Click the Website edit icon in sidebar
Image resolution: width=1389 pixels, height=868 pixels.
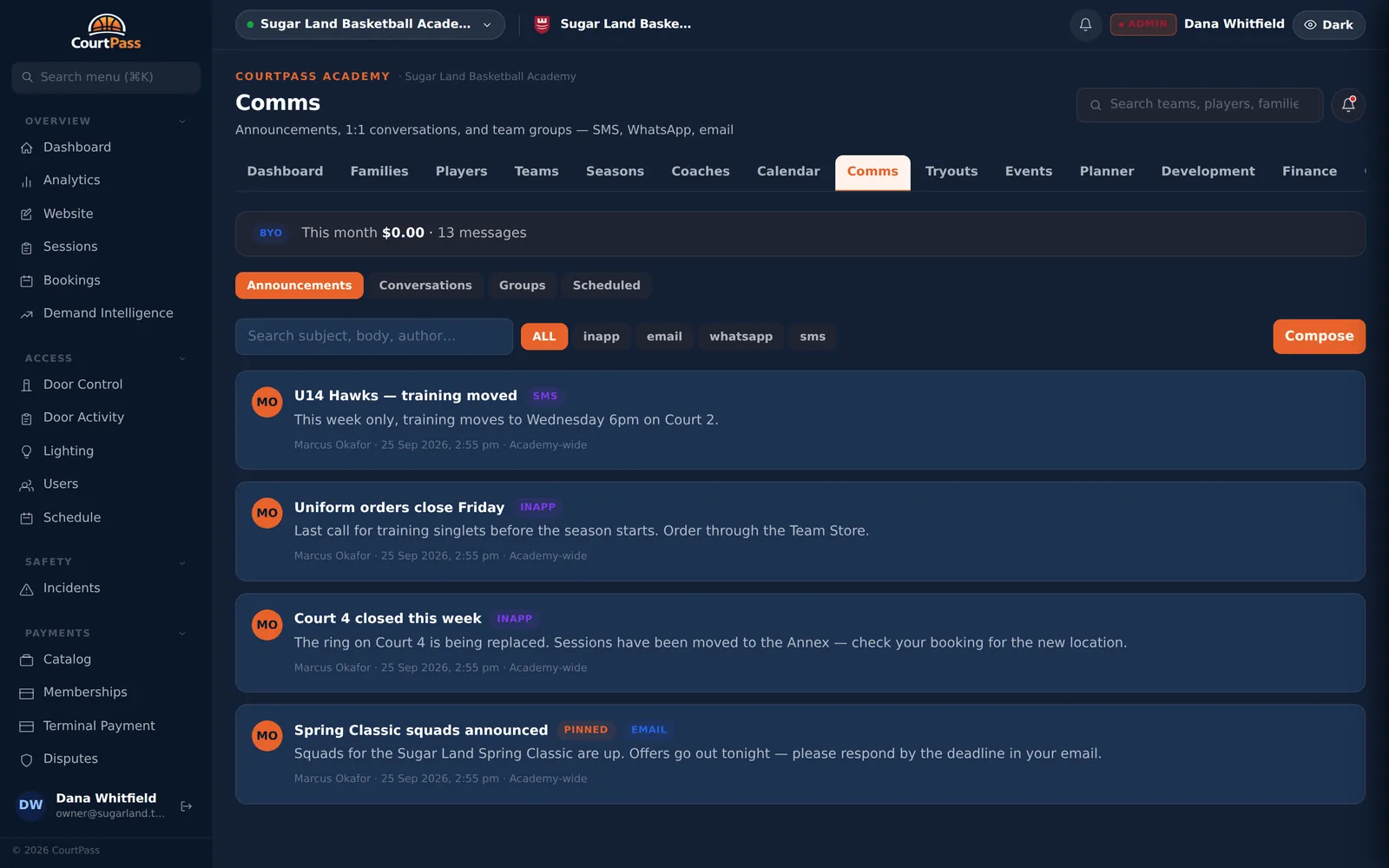(26, 214)
